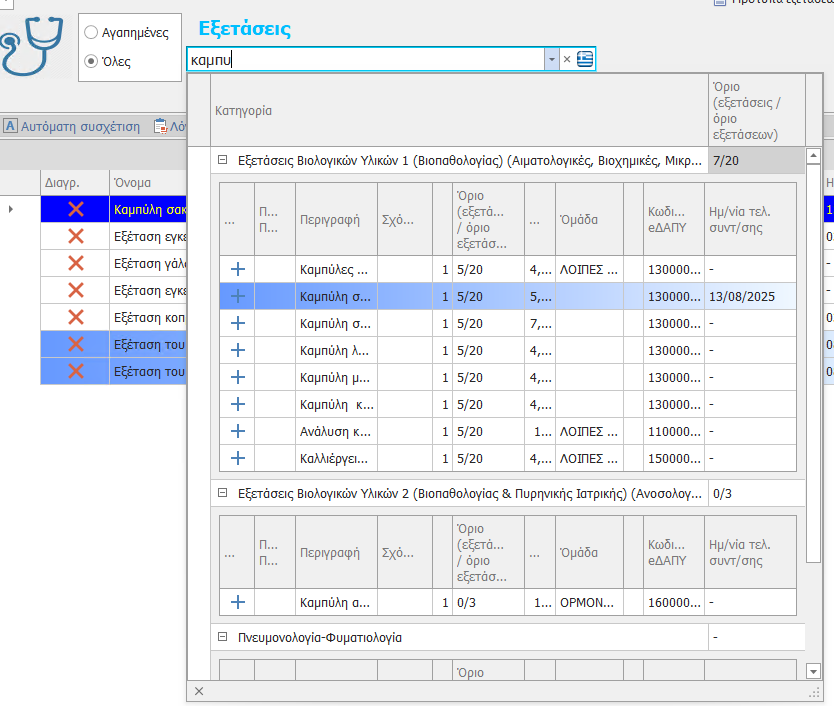Select the Όλες radio button

pos(91,61)
